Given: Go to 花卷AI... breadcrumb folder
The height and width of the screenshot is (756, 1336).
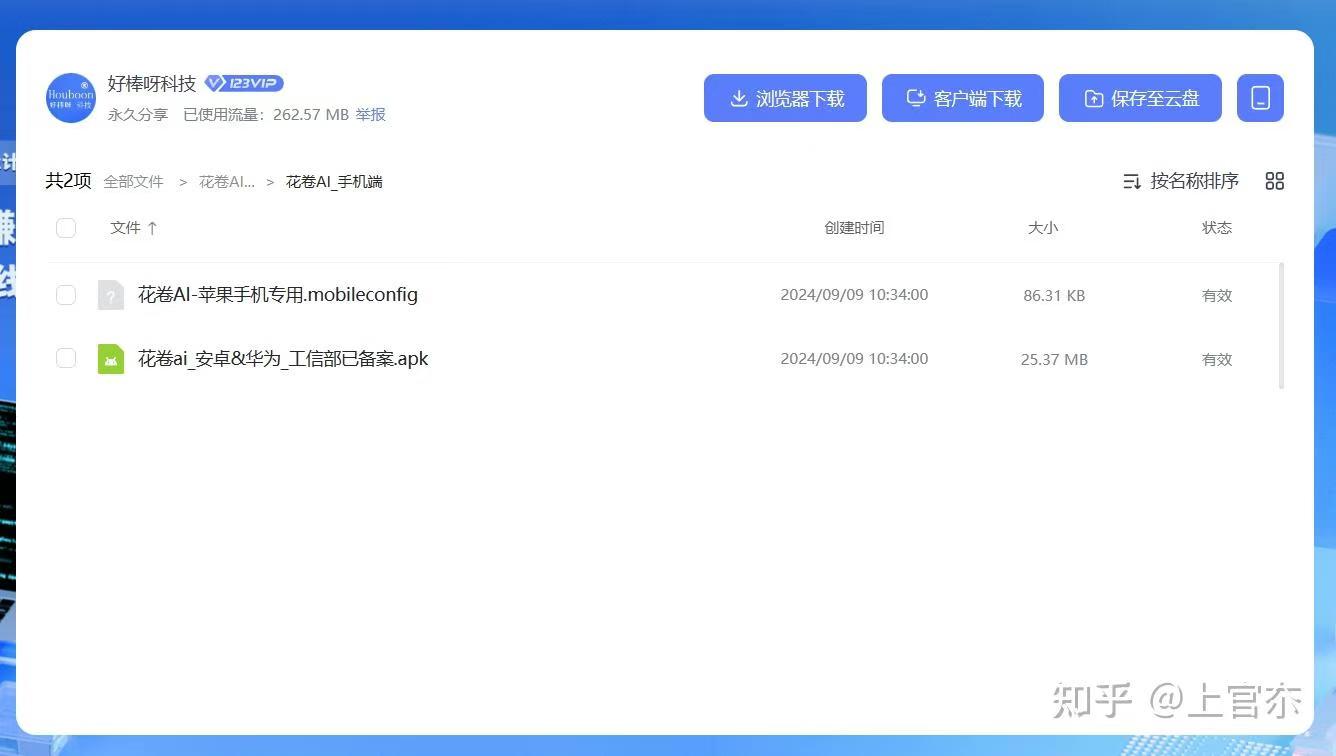Looking at the screenshot, I should coord(227,182).
